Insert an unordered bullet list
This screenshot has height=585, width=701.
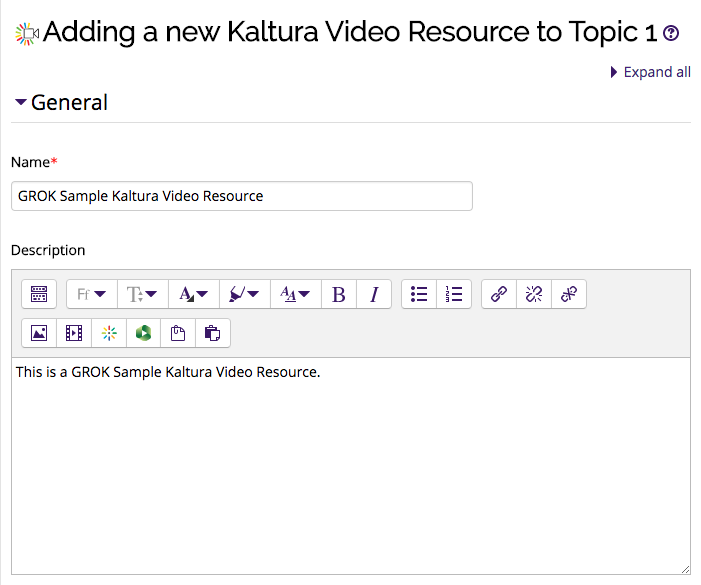coord(419,294)
